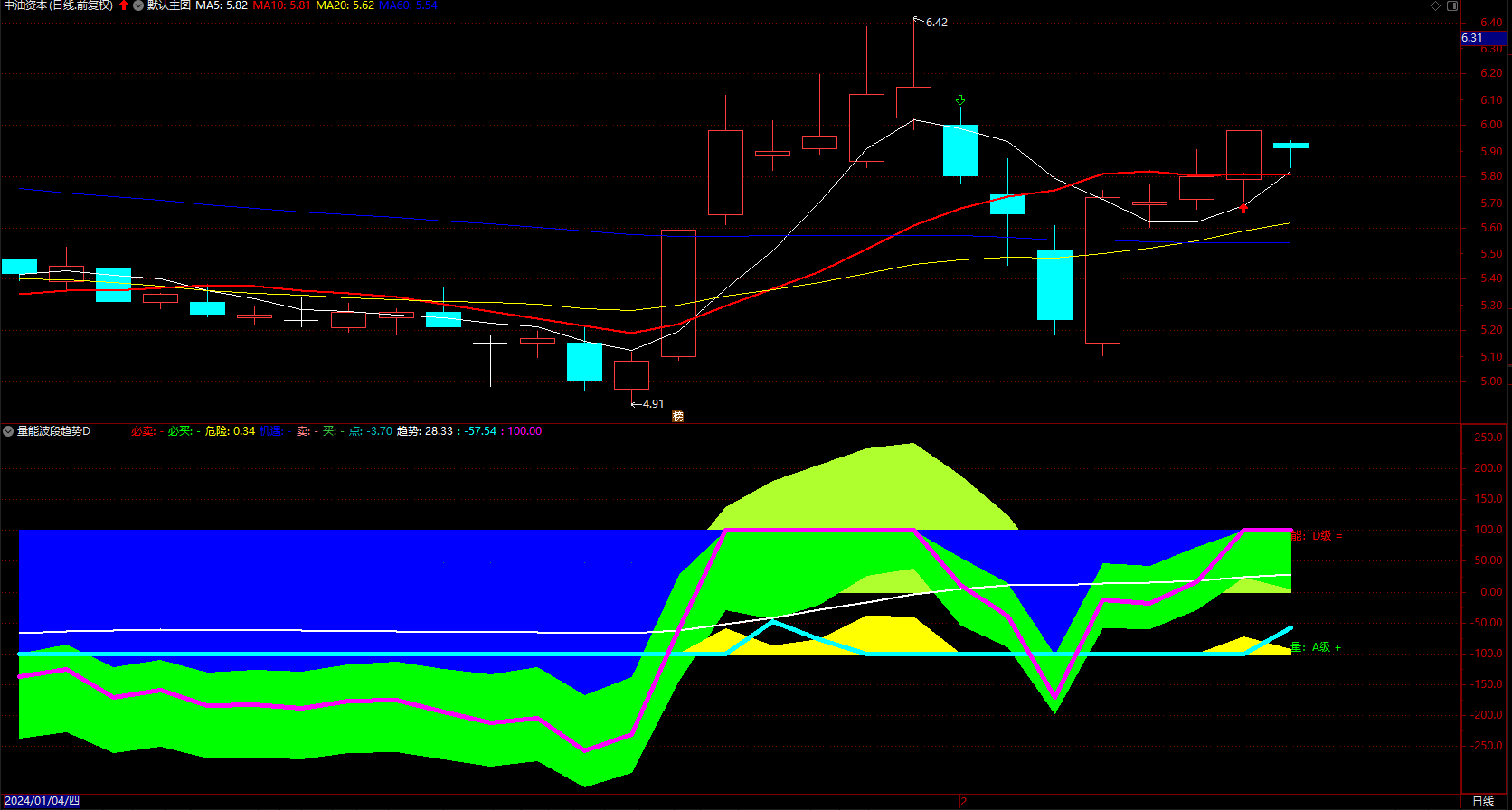Screen dimensions: 1512x810
Task: Select the 默认主图 chart template label
Action: (x=169, y=5)
